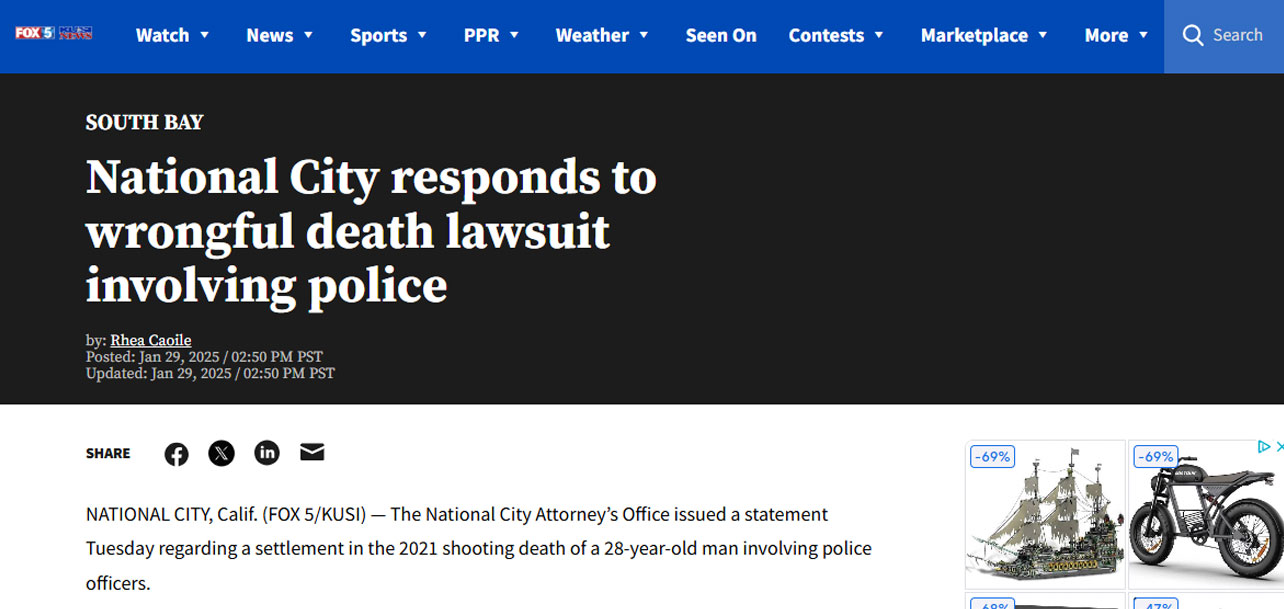This screenshot has height=609, width=1284.
Task: Share the article via email icon
Action: 312,453
